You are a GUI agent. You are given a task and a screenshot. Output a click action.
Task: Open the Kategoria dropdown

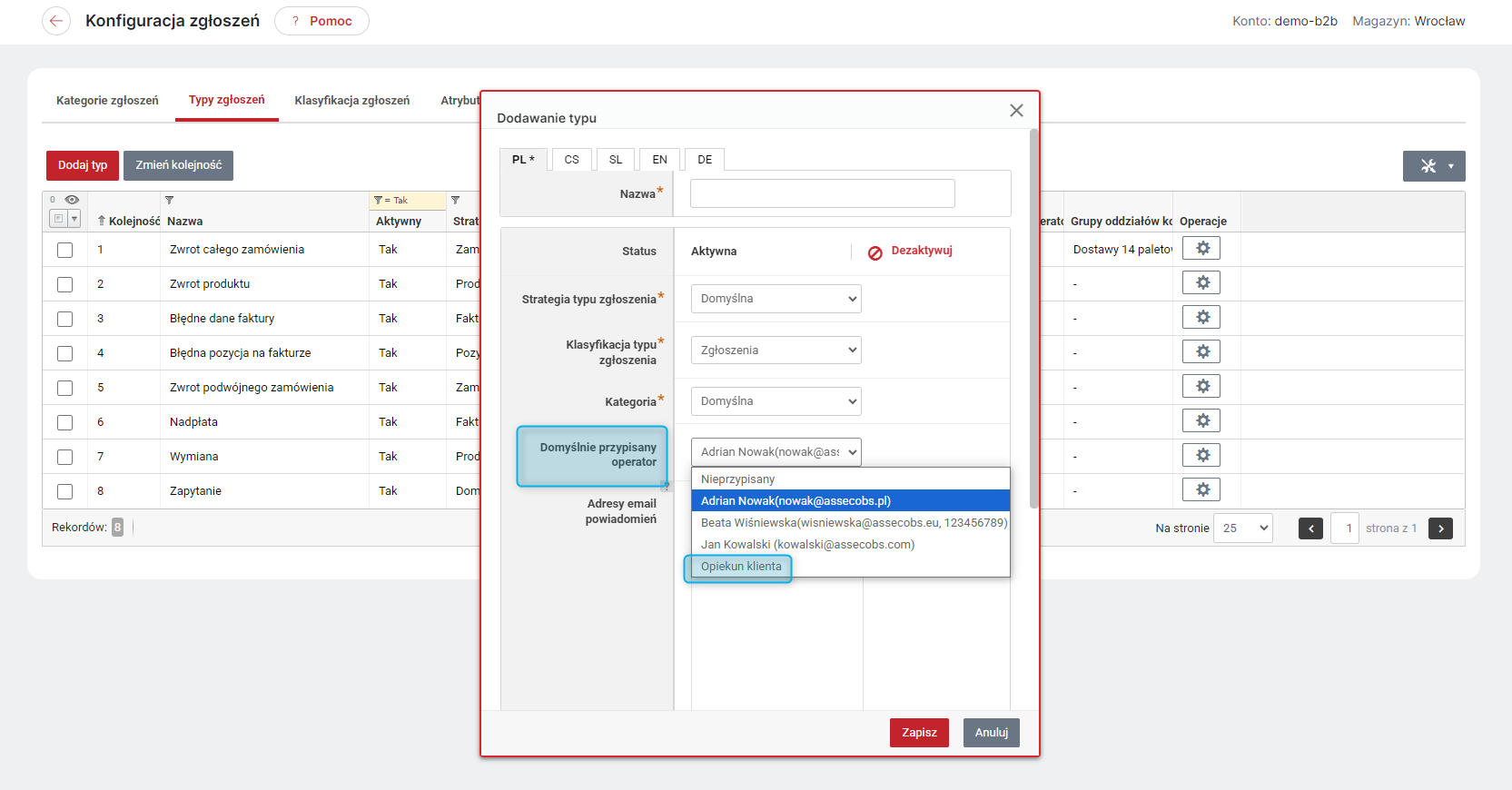pyautogui.click(x=776, y=401)
